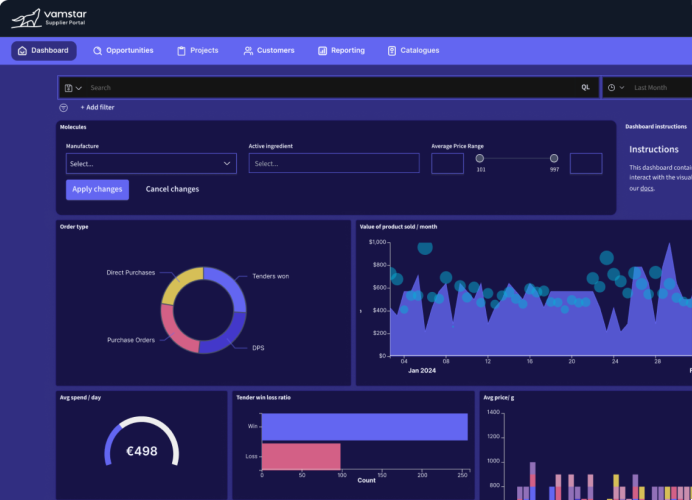Expand the time range chevron

click(x=622, y=88)
